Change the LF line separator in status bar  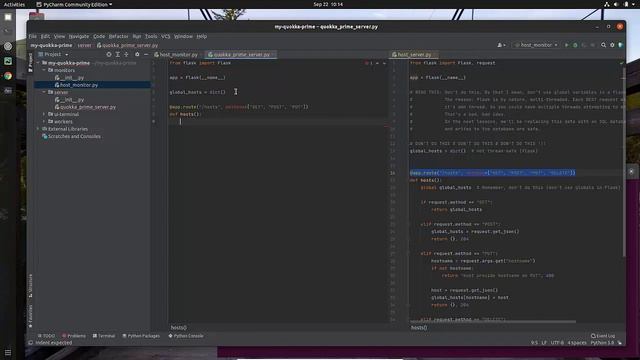click(x=544, y=343)
